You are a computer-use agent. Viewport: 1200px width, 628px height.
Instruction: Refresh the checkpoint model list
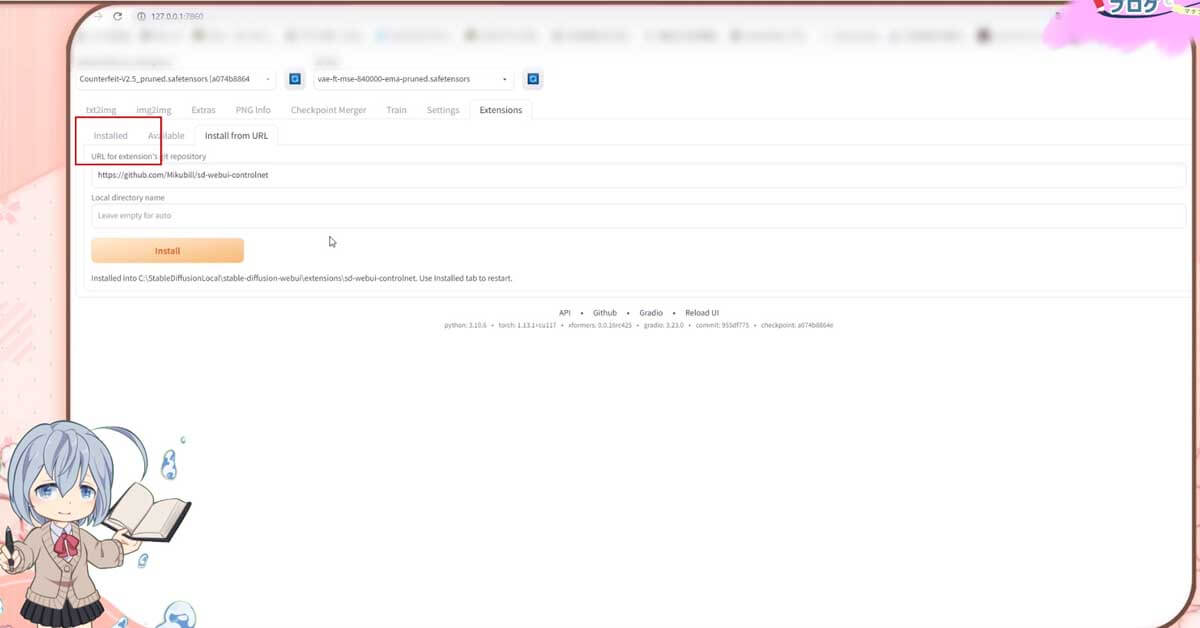tap(294, 79)
